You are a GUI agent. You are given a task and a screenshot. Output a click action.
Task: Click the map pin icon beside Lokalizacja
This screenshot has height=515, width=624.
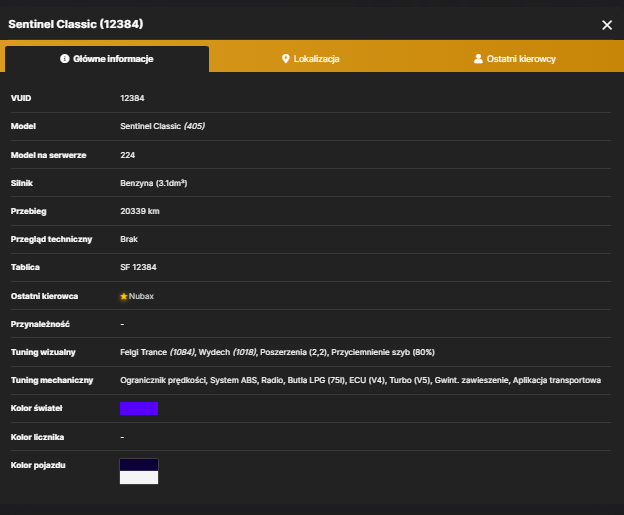click(285, 59)
